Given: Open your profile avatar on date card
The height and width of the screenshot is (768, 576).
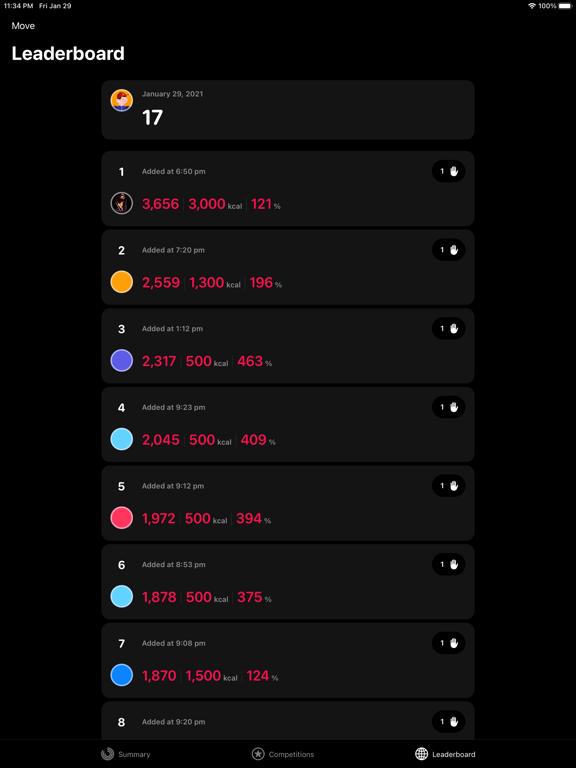Looking at the screenshot, I should coord(121,100).
